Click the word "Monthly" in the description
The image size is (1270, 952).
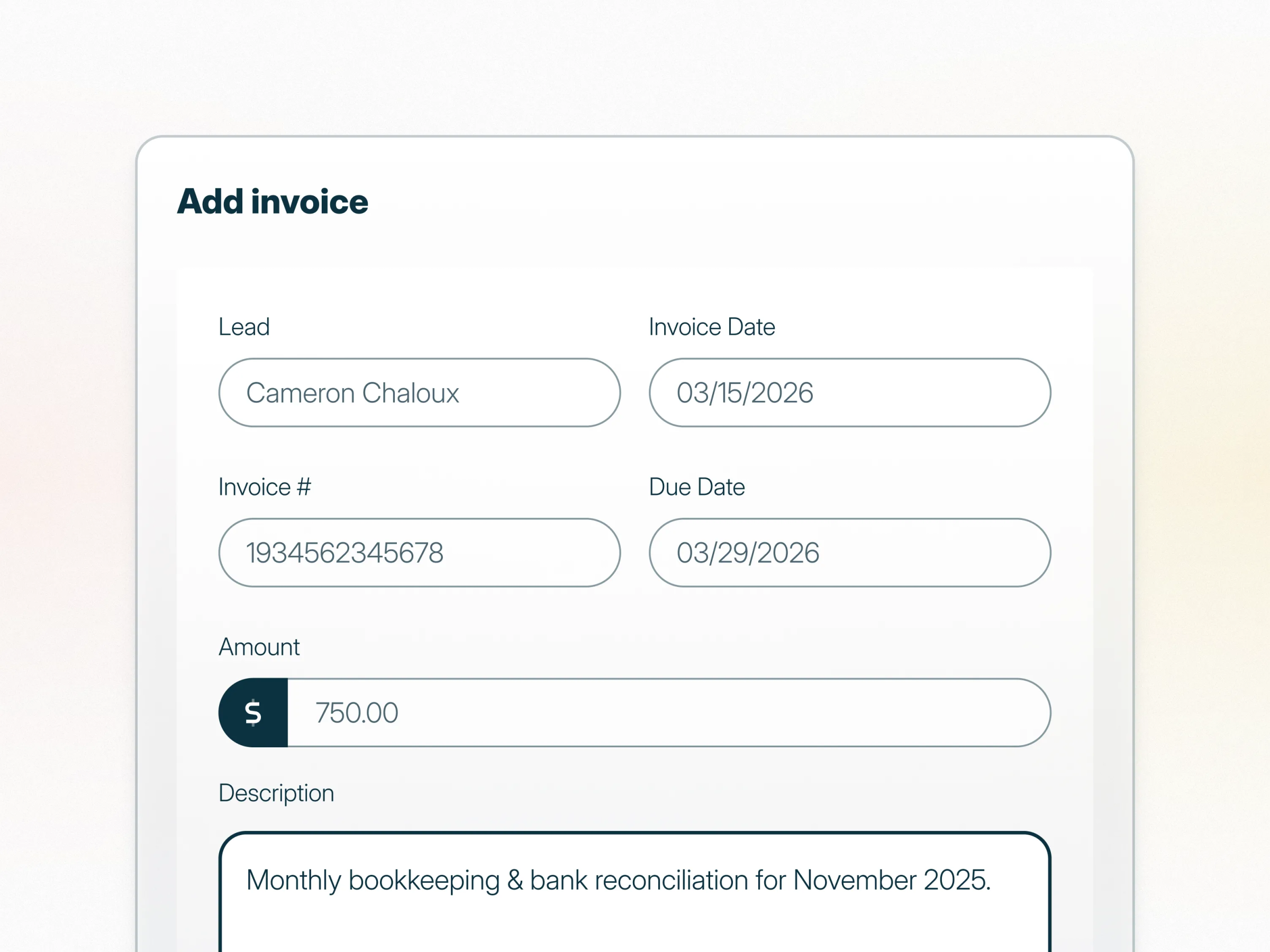pyautogui.click(x=293, y=880)
